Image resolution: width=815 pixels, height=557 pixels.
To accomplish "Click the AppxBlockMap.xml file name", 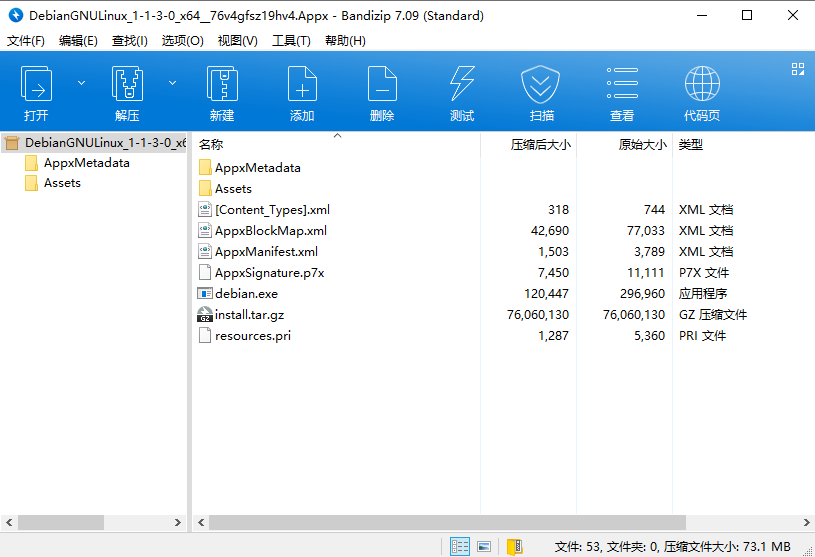I will coord(271,230).
